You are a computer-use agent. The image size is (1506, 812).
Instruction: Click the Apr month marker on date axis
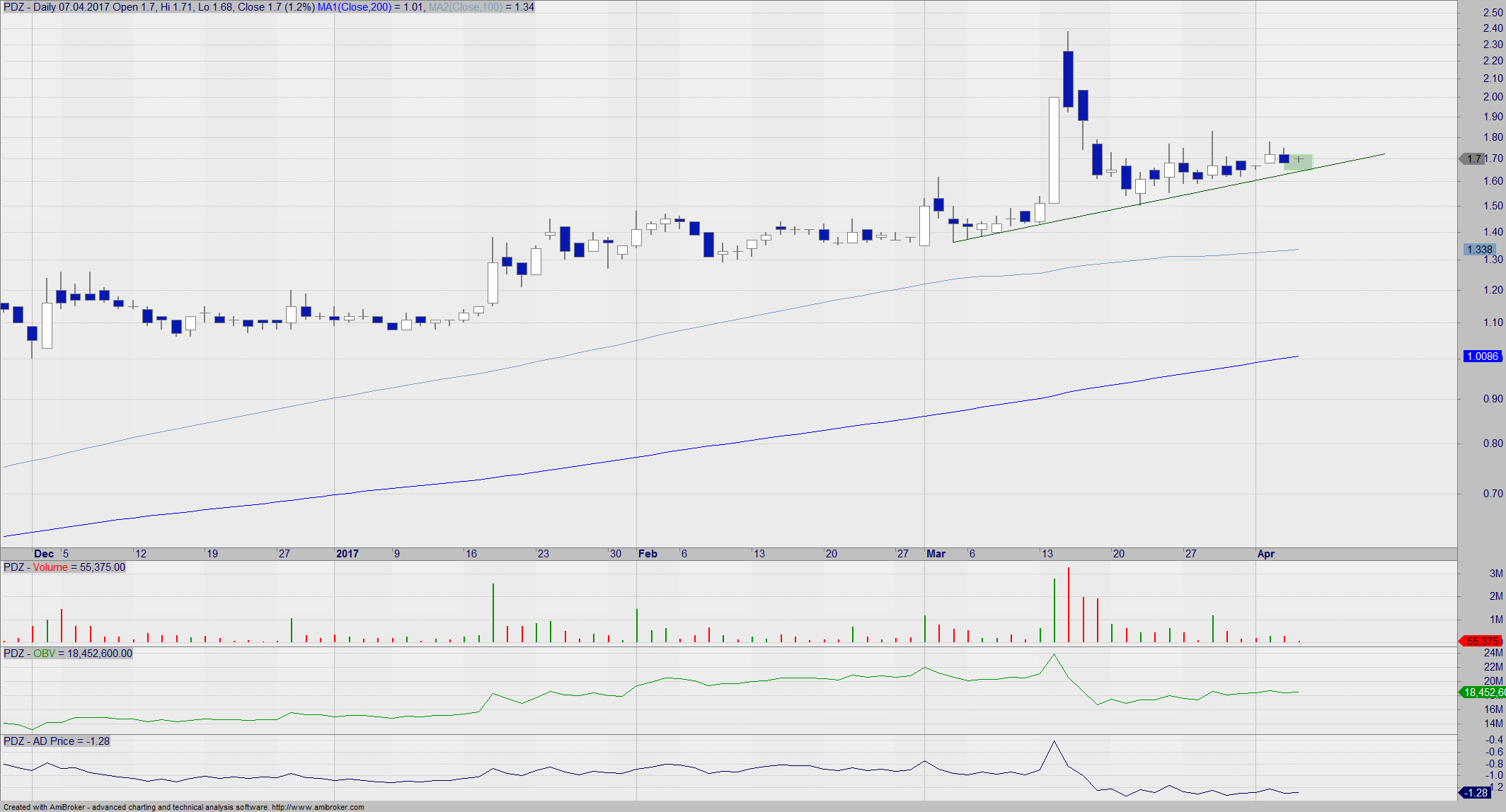pyautogui.click(x=1265, y=554)
